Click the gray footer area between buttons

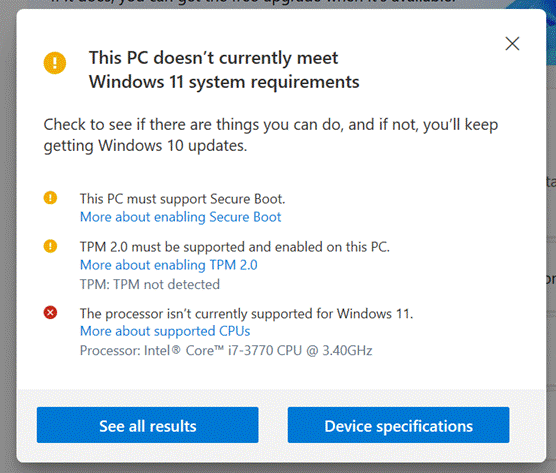273,425
